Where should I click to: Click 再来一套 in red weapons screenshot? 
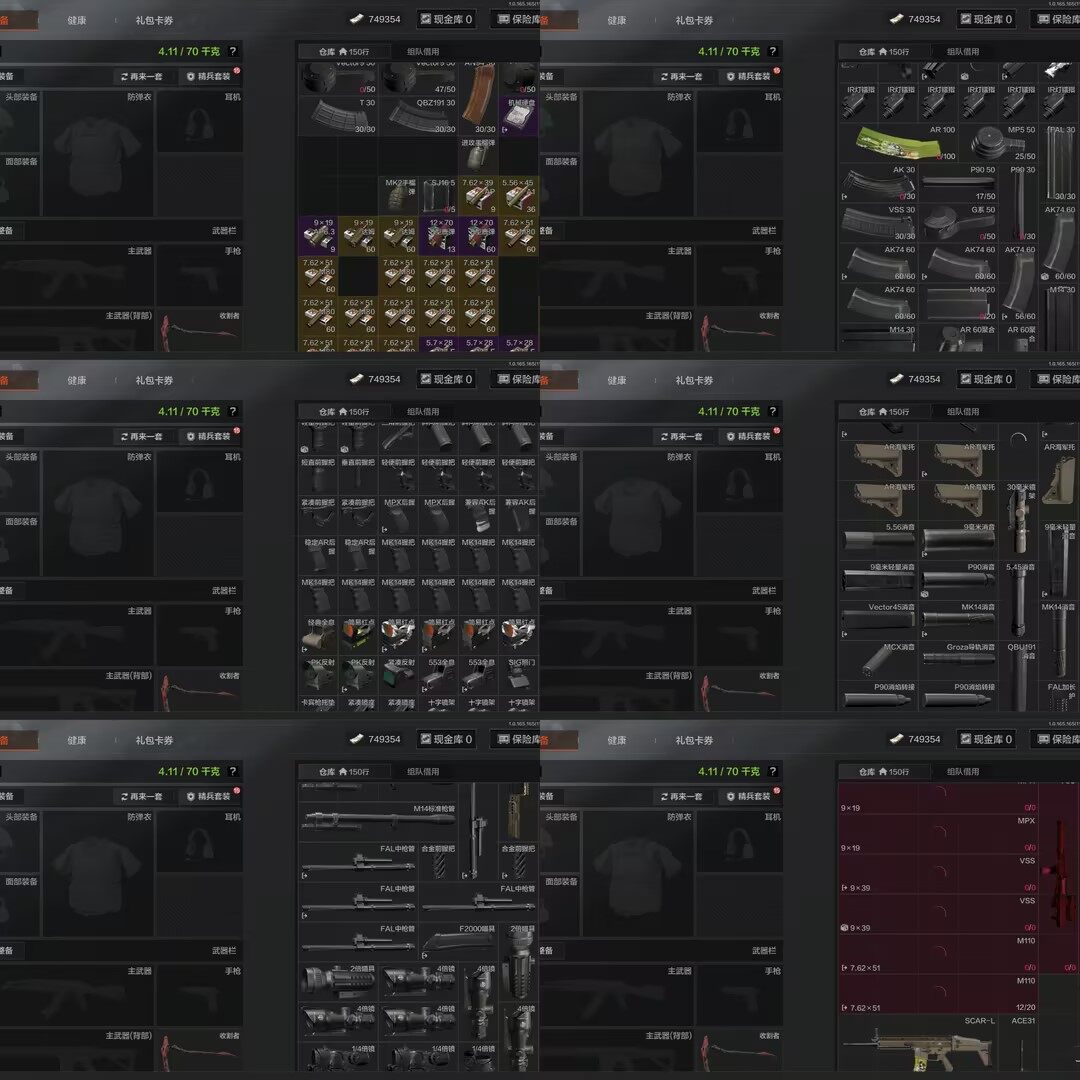click(683, 796)
